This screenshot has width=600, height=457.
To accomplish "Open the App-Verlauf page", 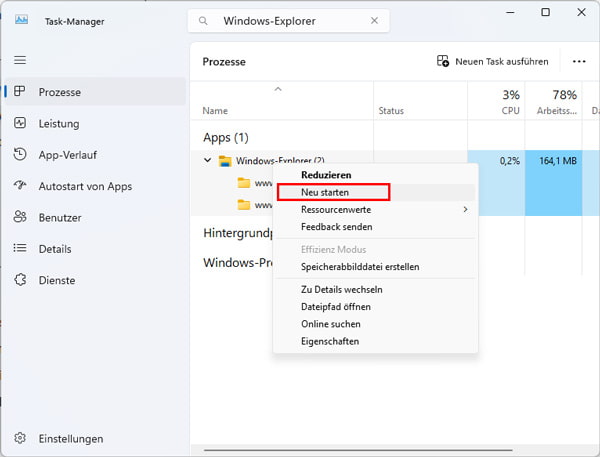I will (x=95, y=155).
